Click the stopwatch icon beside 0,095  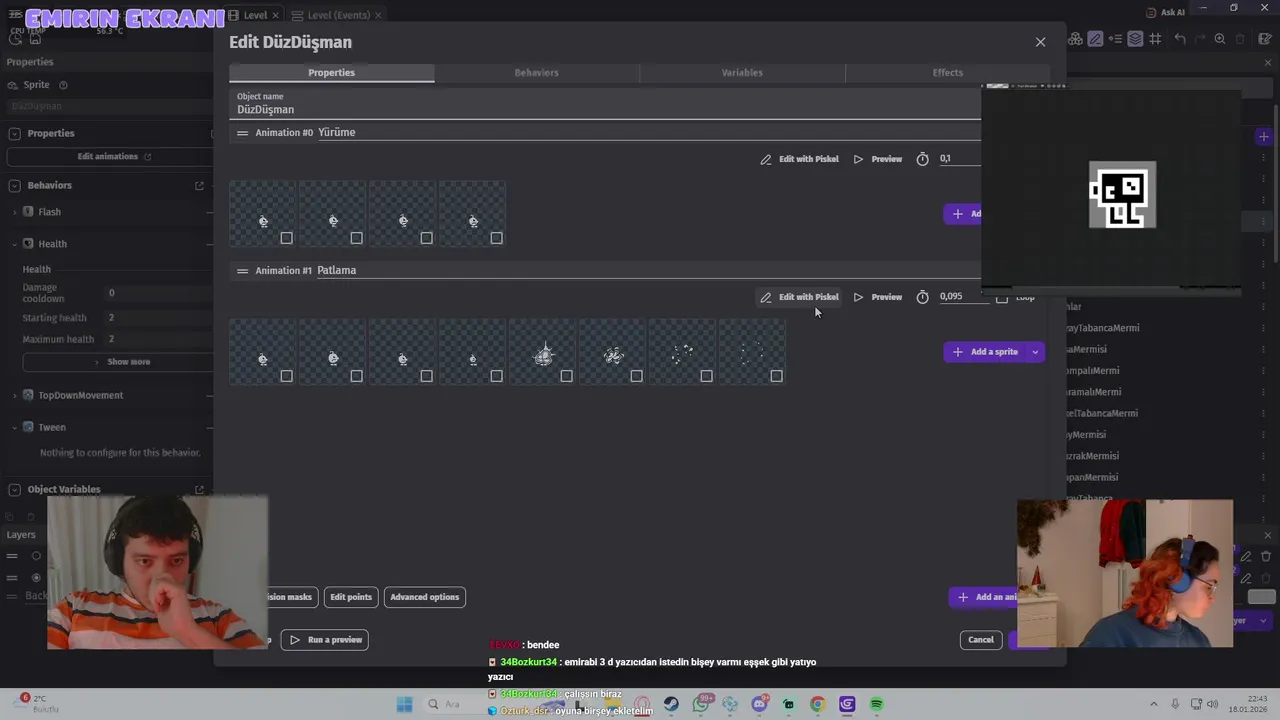[922, 297]
